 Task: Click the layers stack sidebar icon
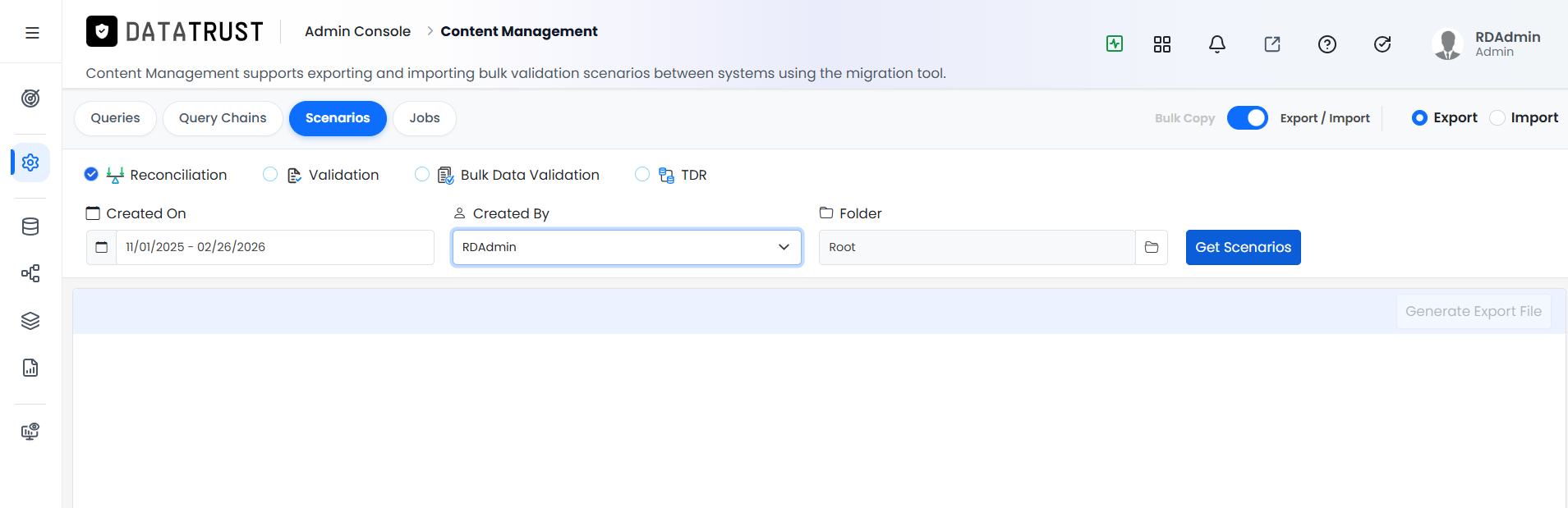30,321
